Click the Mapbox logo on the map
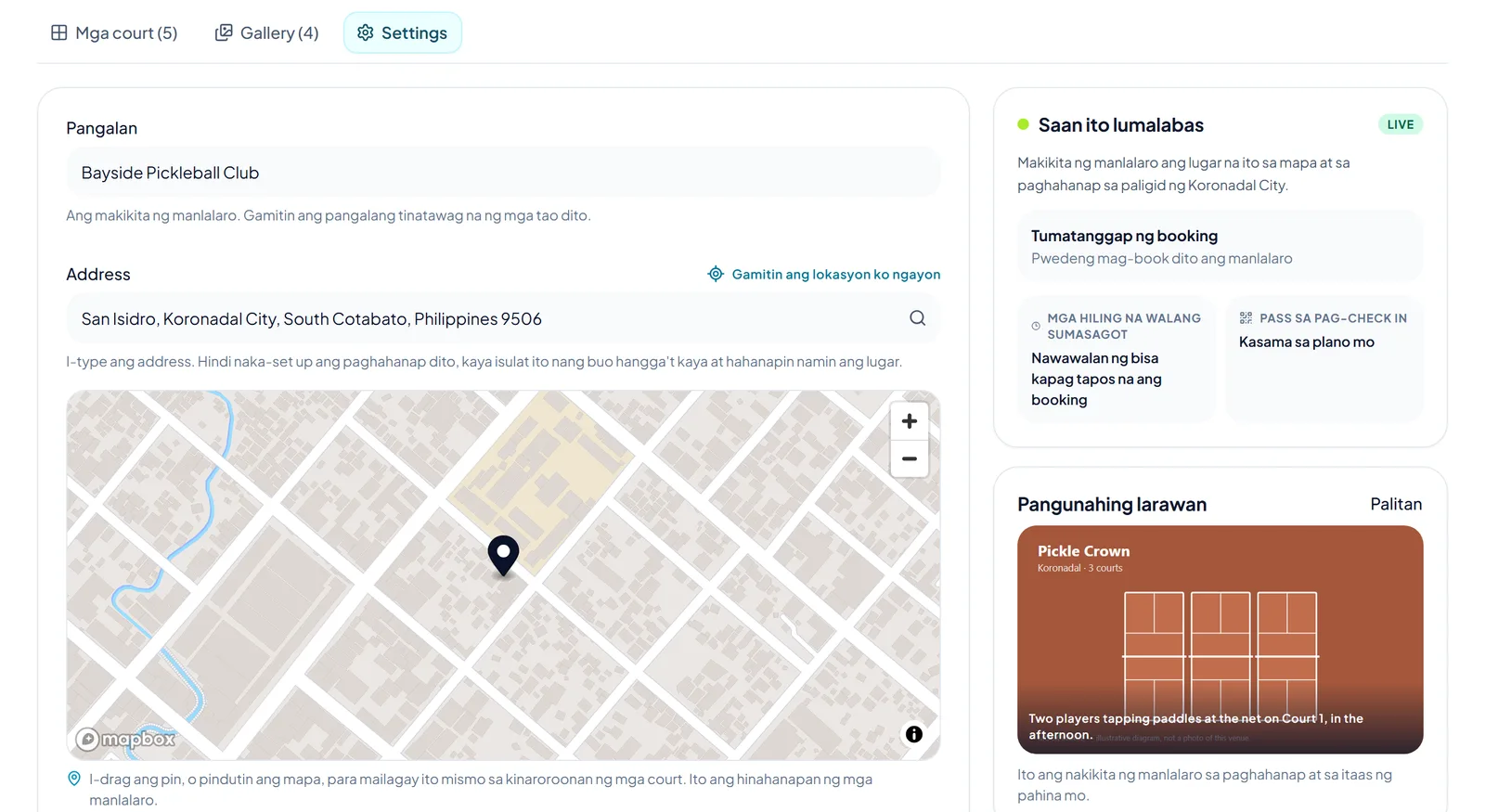 tap(126, 740)
